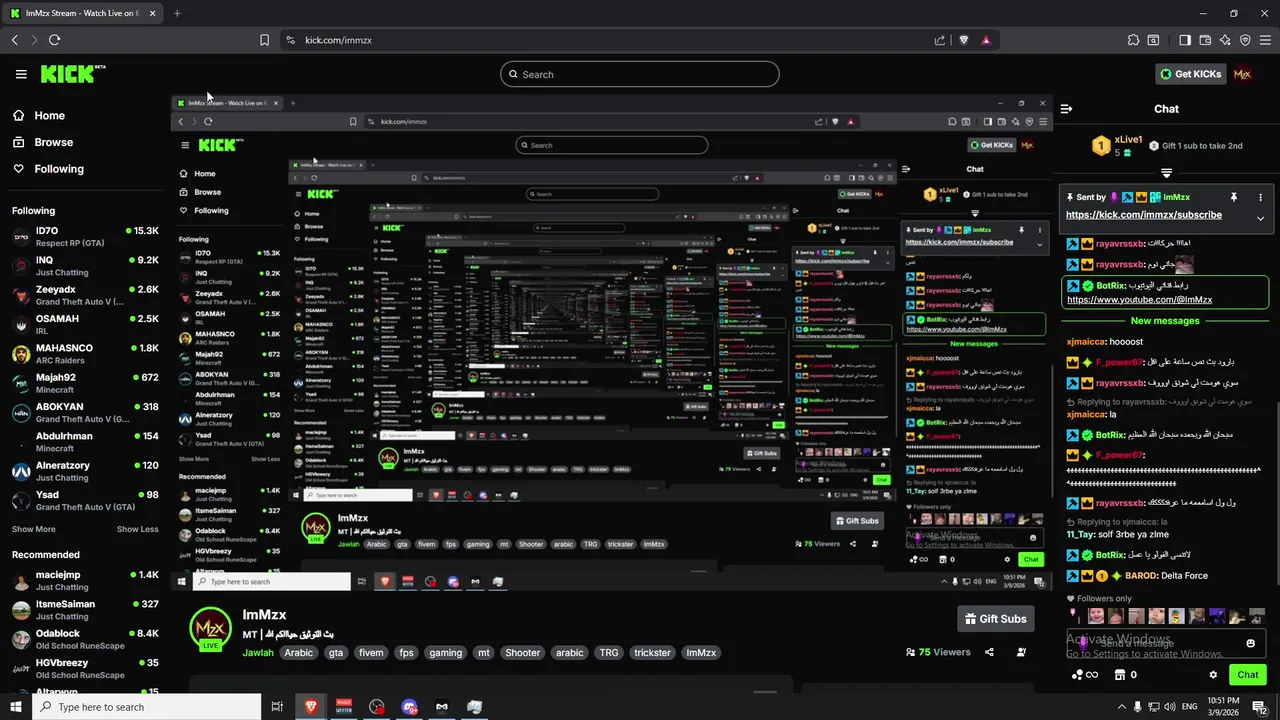Screen dimensions: 1280x720
Task: Open OSAMAH channel in sidebar
Action: (x=85, y=325)
